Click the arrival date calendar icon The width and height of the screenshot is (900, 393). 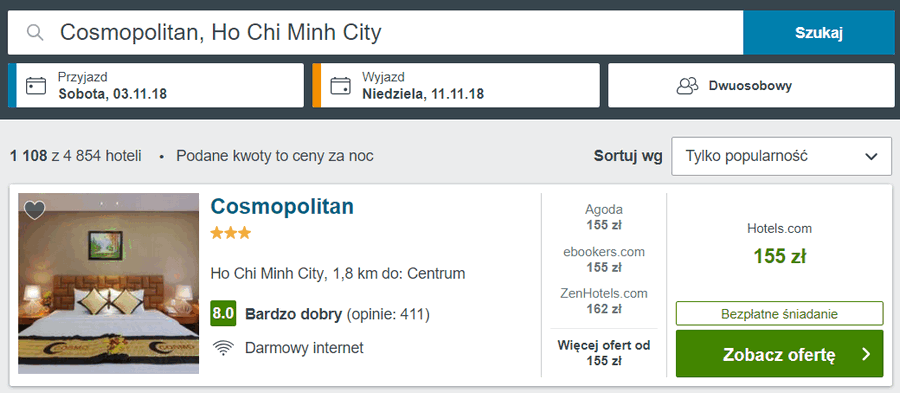tap(36, 85)
